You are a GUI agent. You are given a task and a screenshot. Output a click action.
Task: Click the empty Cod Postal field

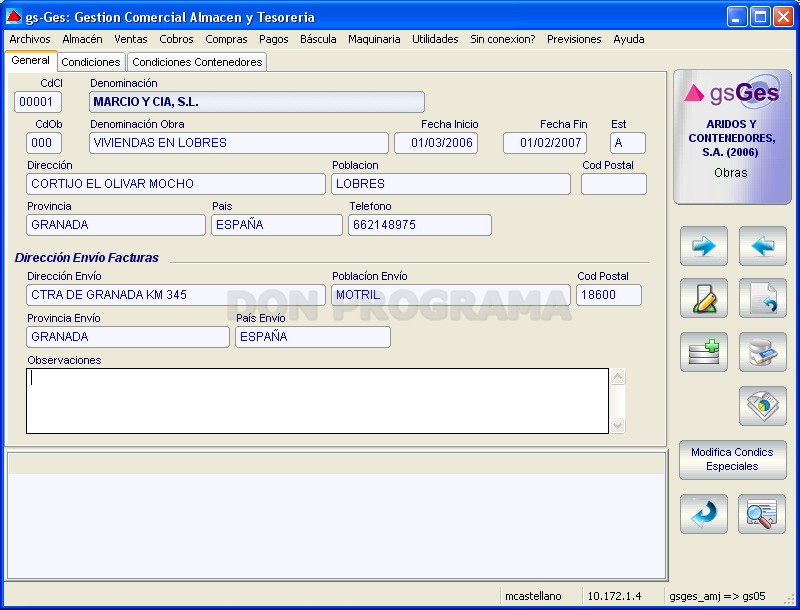(613, 184)
